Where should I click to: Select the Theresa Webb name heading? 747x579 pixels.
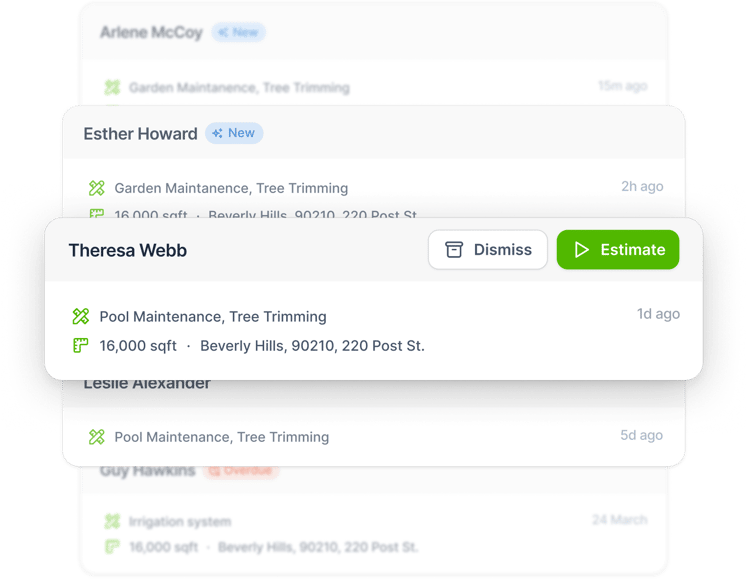128,251
